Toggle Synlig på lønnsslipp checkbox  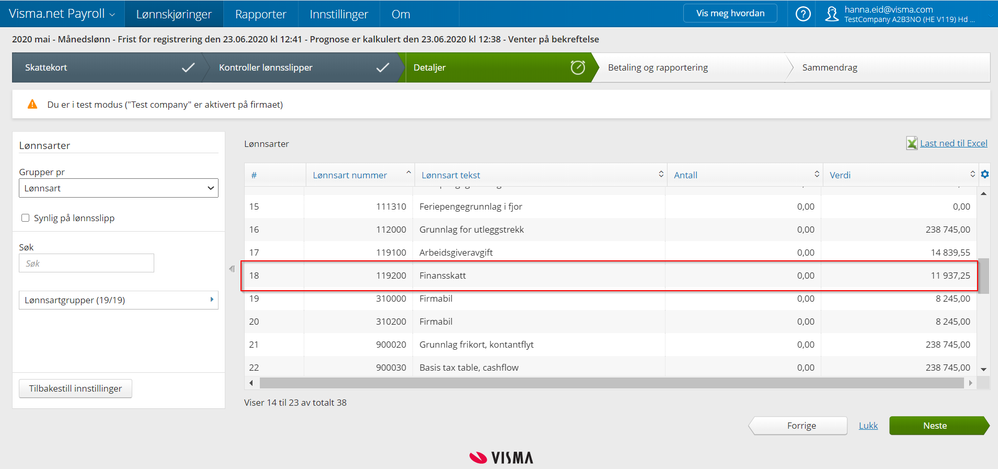(x=25, y=218)
